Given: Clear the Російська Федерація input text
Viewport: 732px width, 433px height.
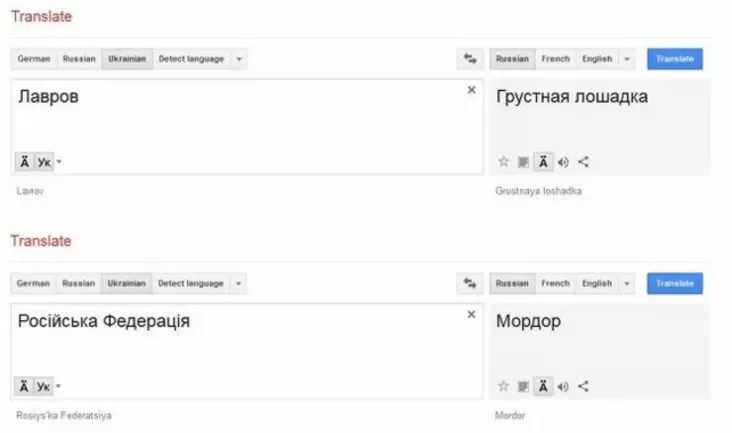Looking at the screenshot, I should 472,315.
